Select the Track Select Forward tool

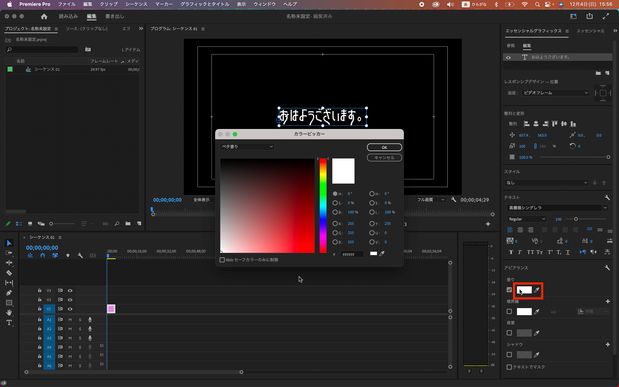9,253
